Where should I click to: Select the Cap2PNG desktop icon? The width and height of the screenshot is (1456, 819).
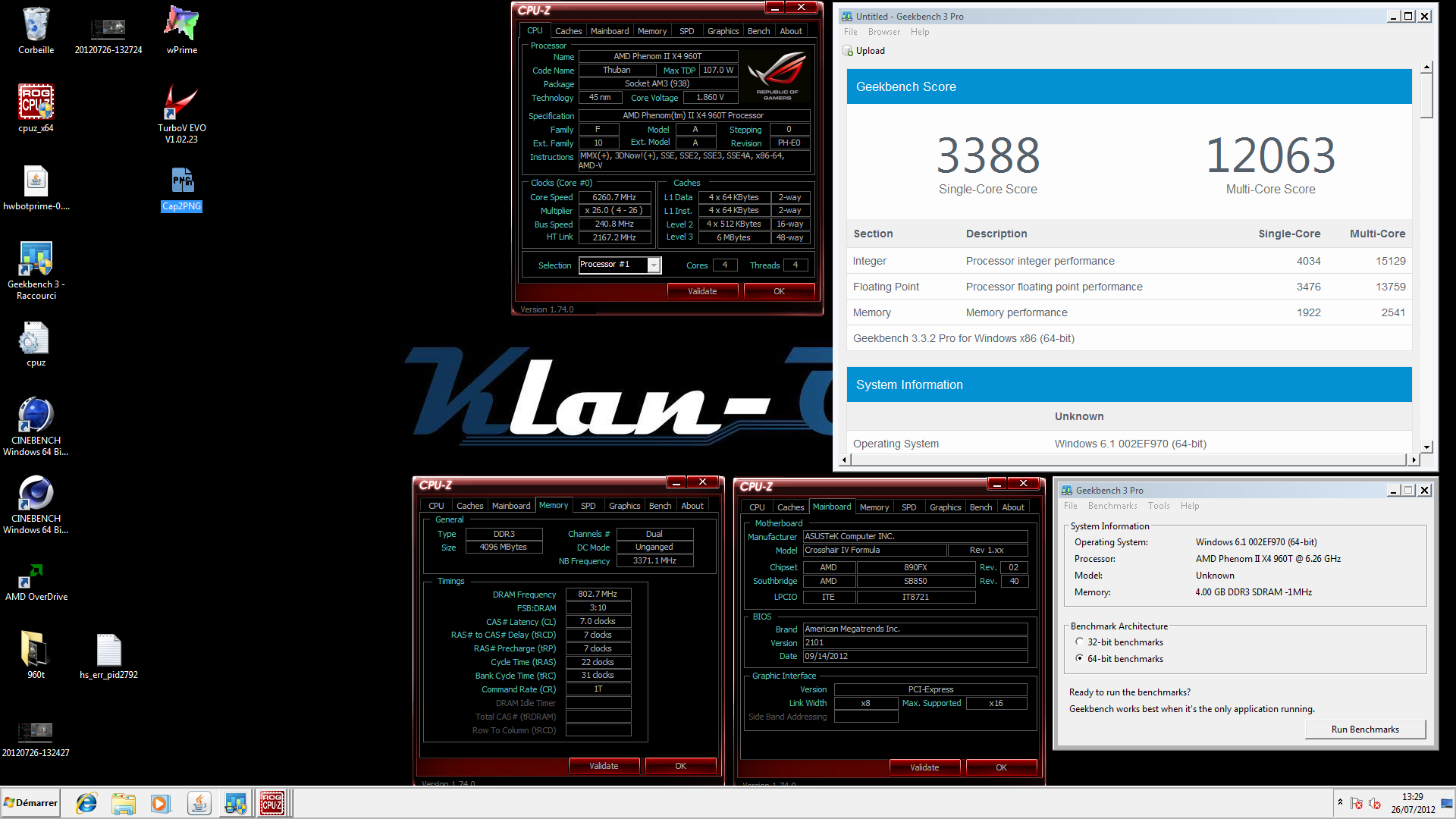point(181,188)
